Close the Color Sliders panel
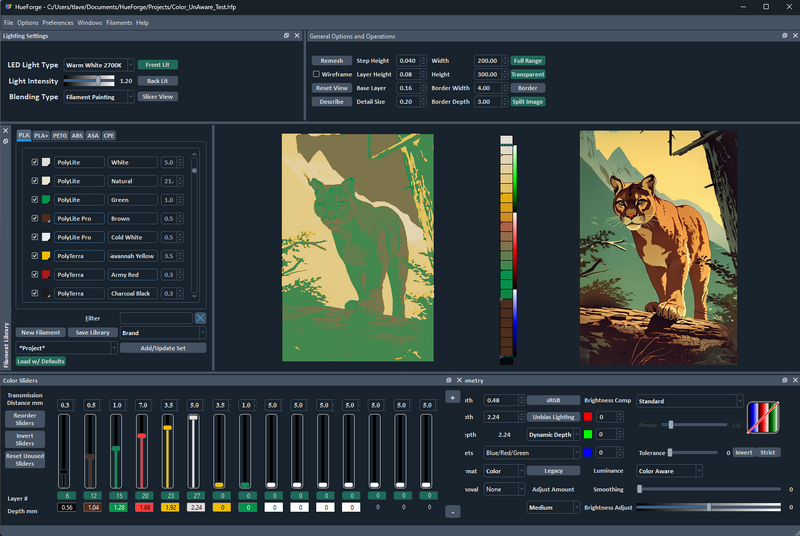Screen dimensions: 800x536 [x=459, y=380]
